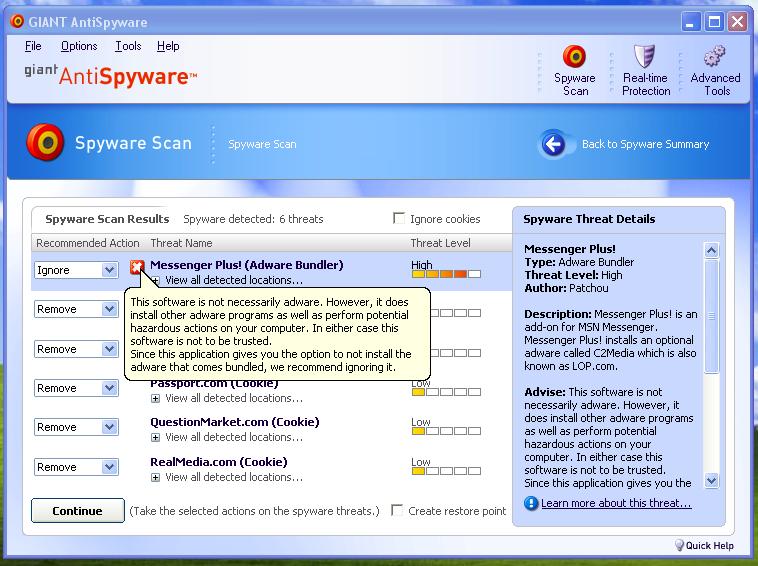Click the threat details scrollbar thumb
Screen dimensions: 758x566
tap(712, 316)
